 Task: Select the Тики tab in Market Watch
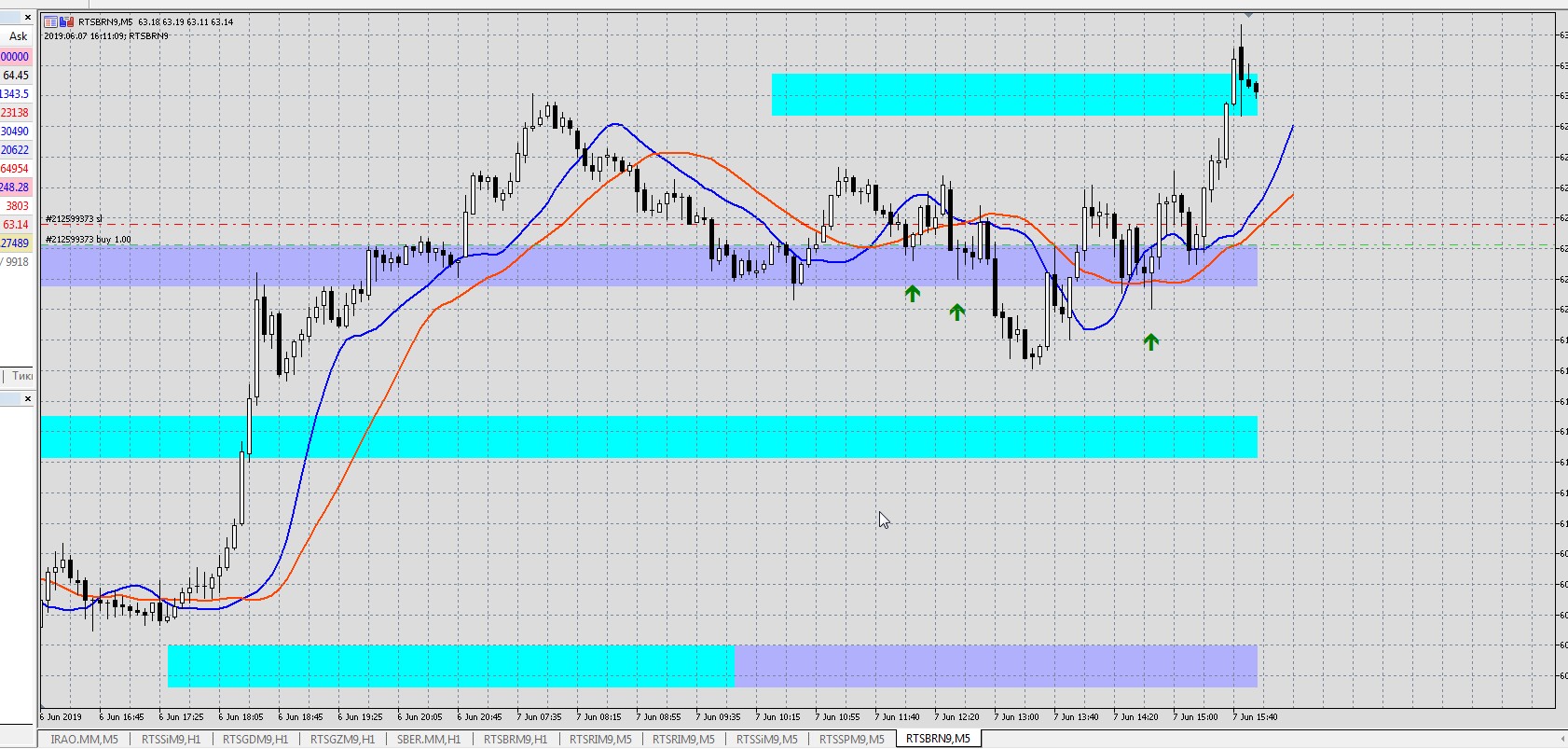coord(22,376)
